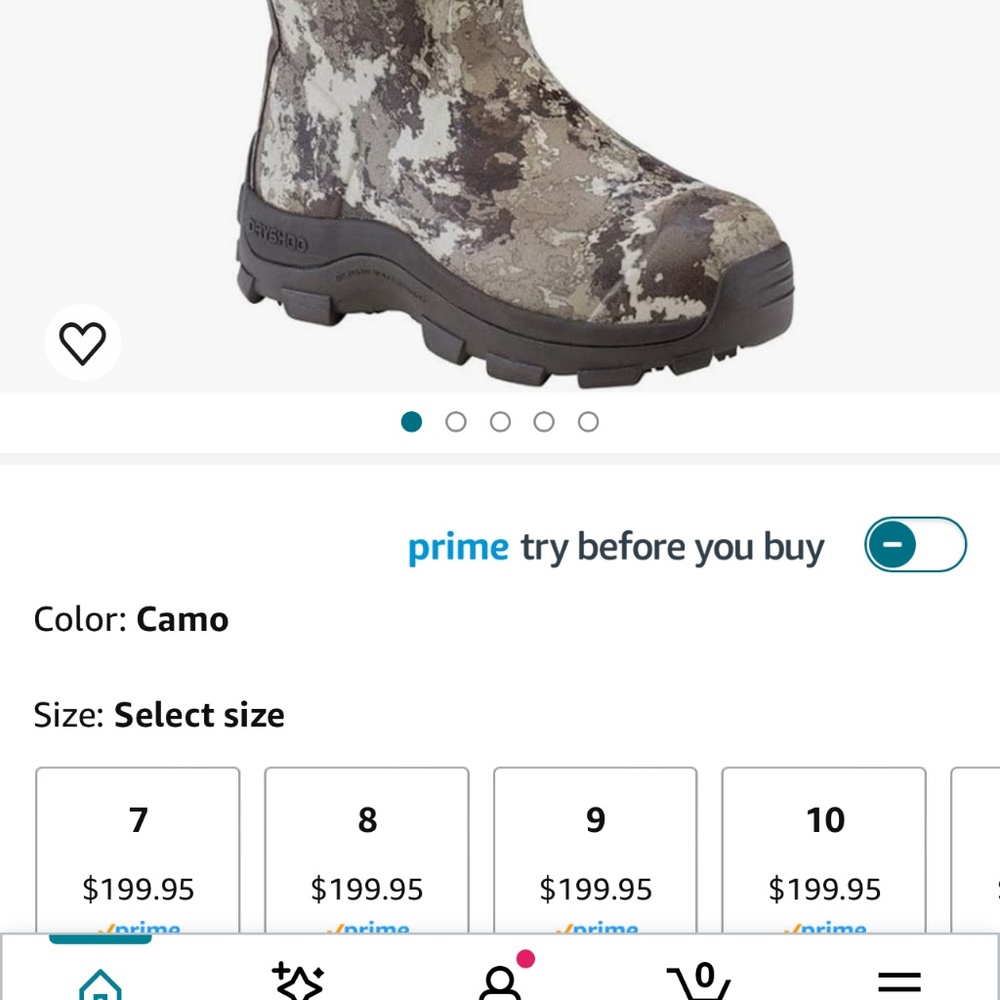The height and width of the screenshot is (1000, 1000).
Task: Disable the prime try before you buy toggle
Action: pos(915,544)
